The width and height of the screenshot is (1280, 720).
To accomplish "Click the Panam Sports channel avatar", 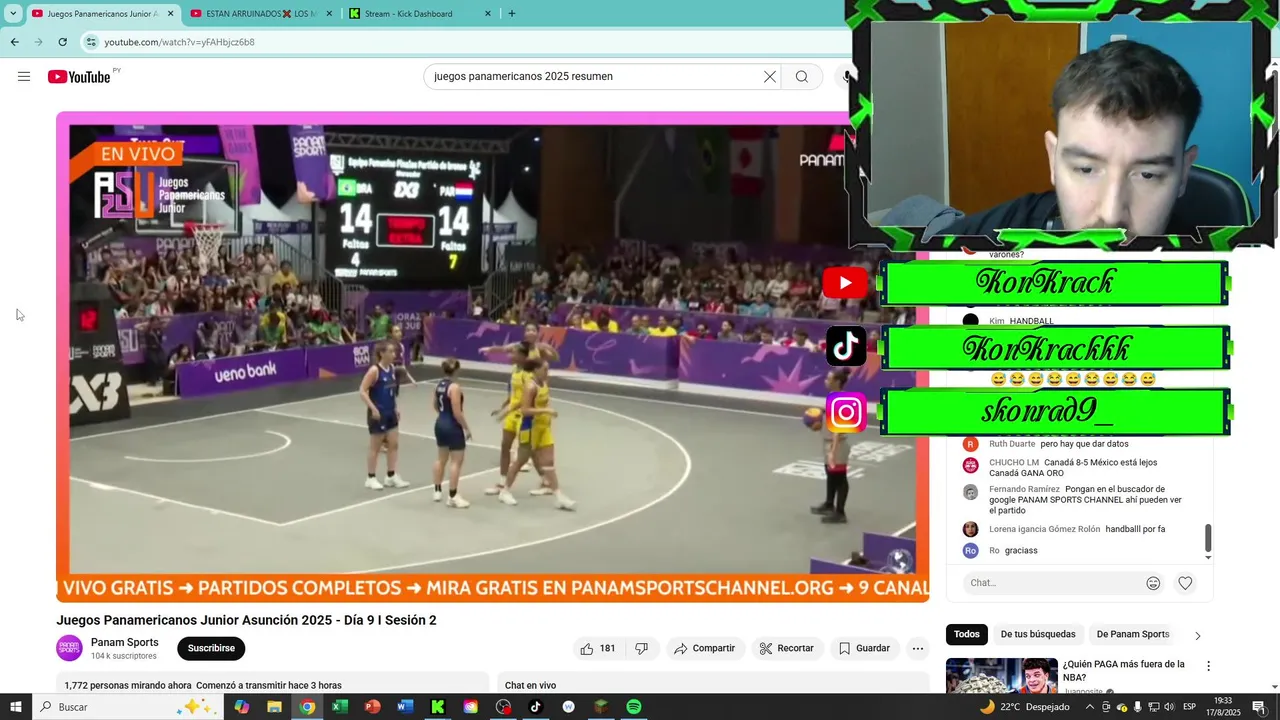I will 69,648.
